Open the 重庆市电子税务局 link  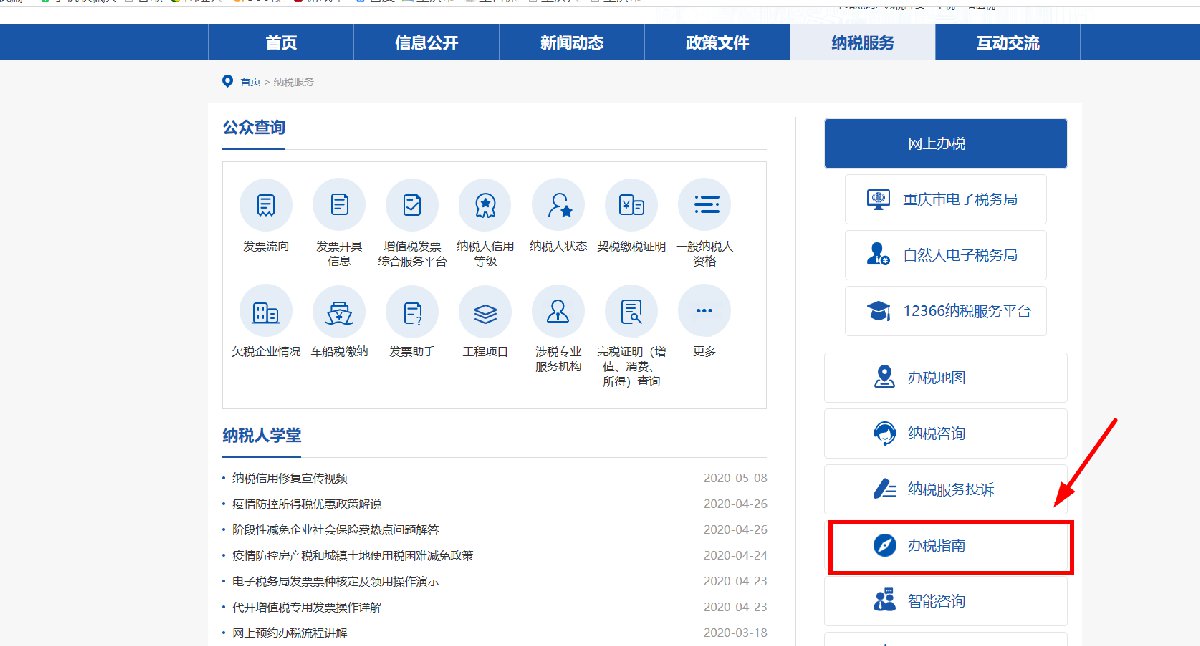pyautogui.click(x=945, y=199)
